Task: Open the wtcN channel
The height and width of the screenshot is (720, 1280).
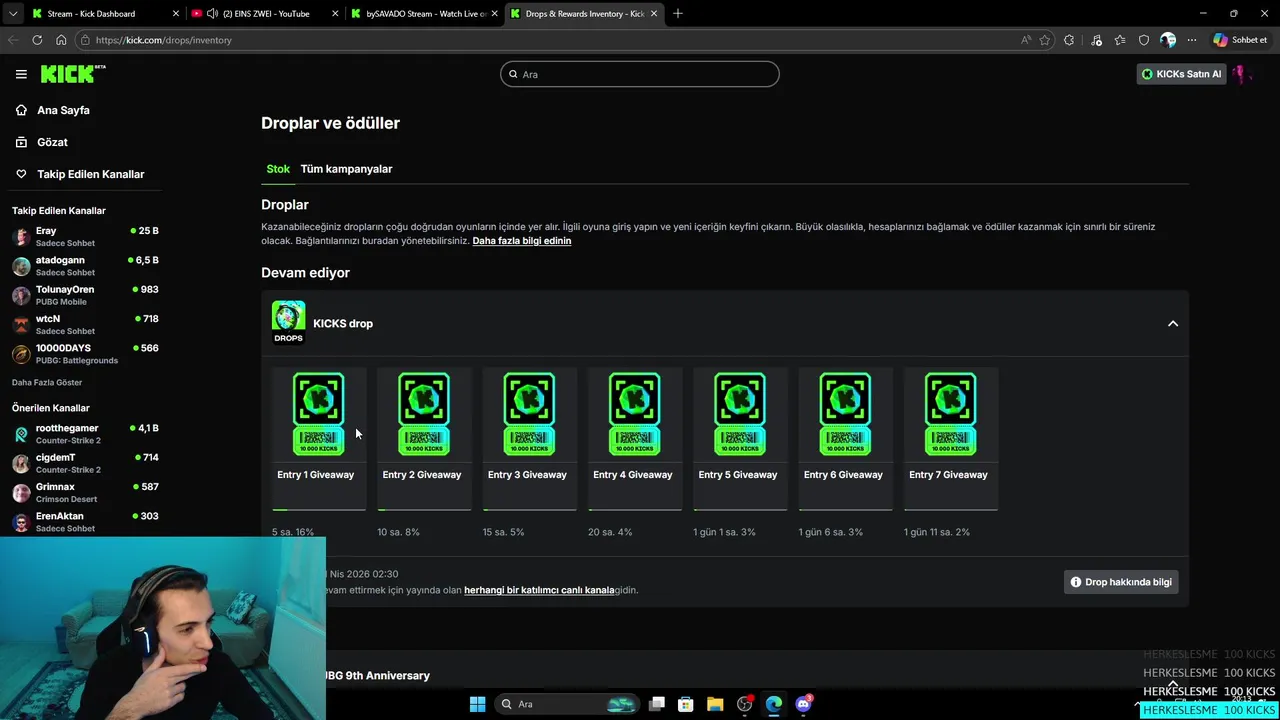Action: click(85, 324)
